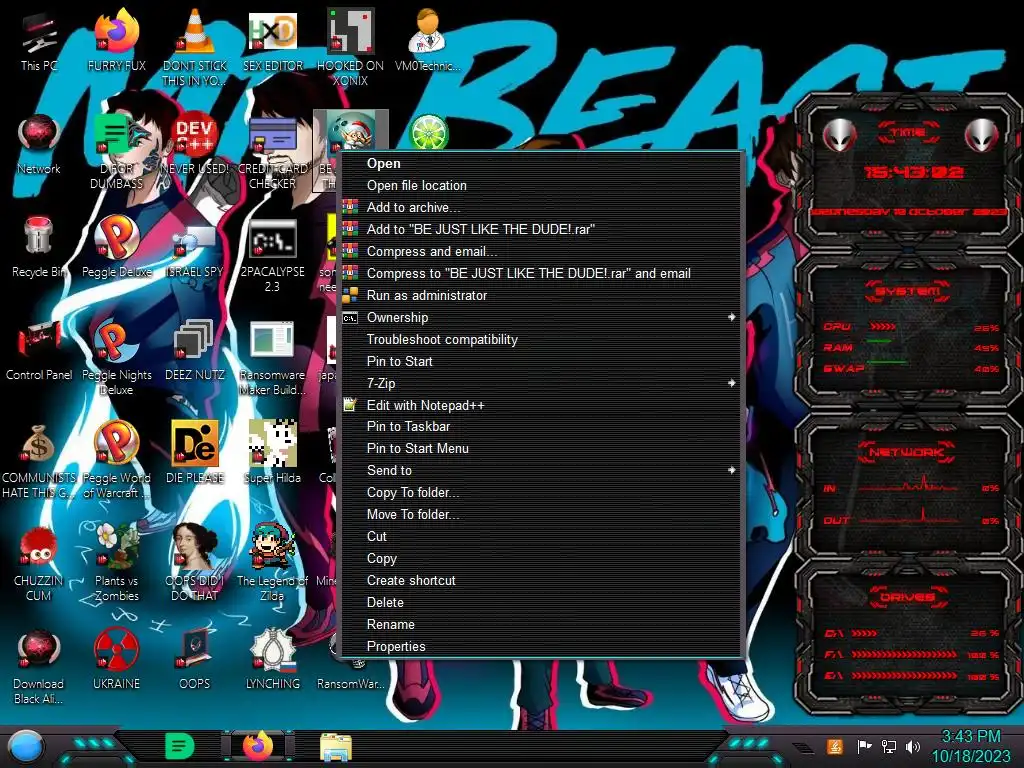
Task: Open green notes app on taskbar
Action: point(180,746)
